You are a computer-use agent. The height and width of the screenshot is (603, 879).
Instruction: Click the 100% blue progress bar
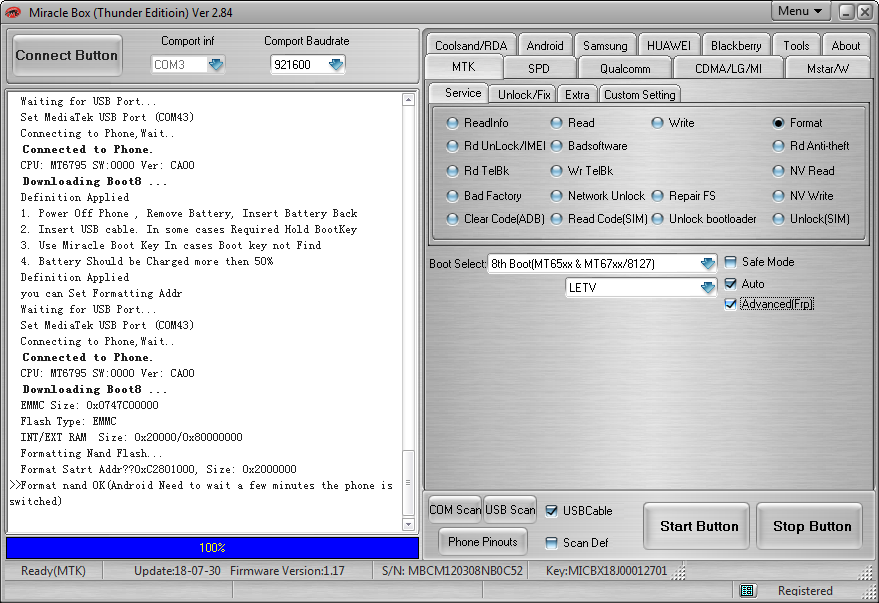click(212, 548)
